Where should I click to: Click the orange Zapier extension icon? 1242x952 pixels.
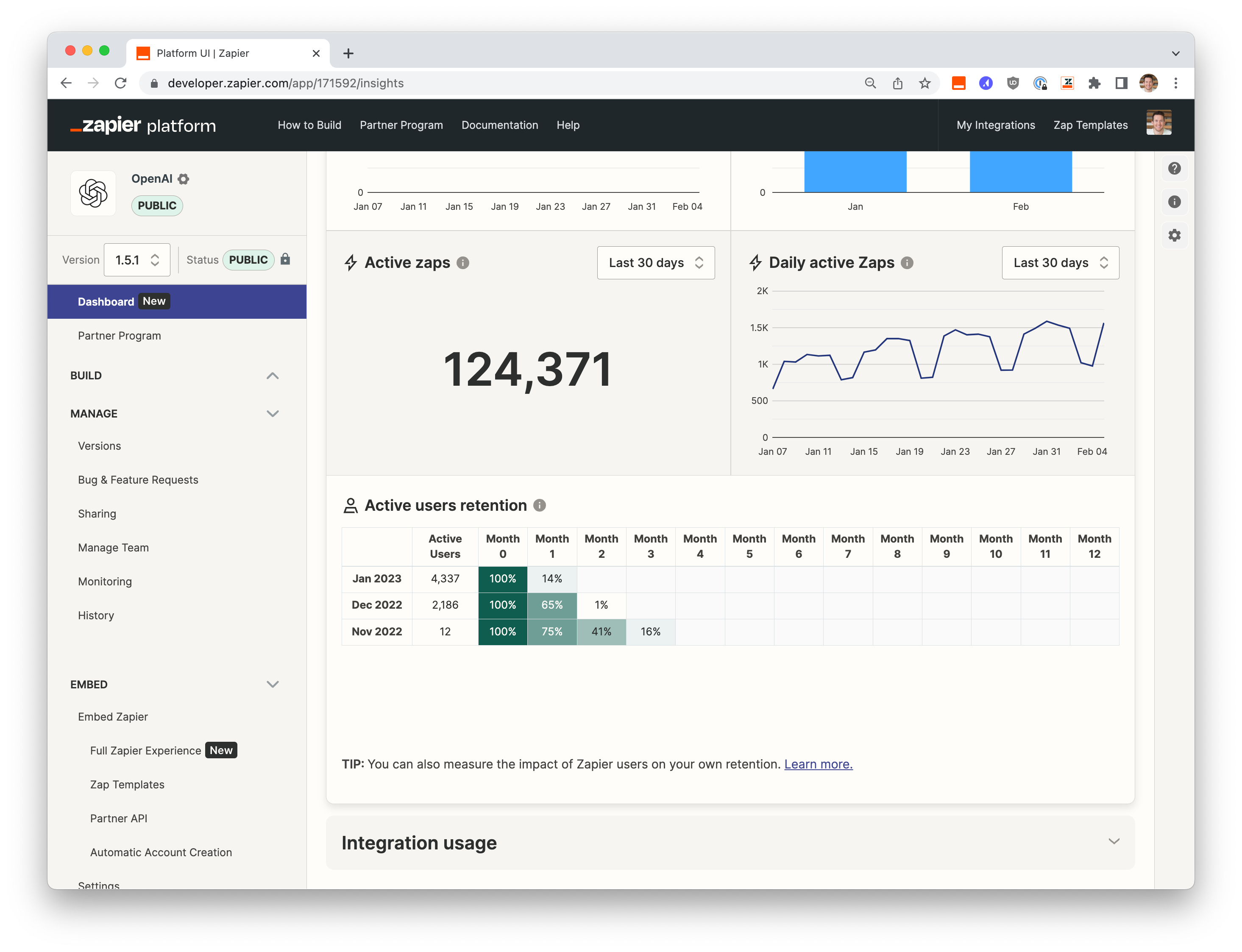(958, 84)
